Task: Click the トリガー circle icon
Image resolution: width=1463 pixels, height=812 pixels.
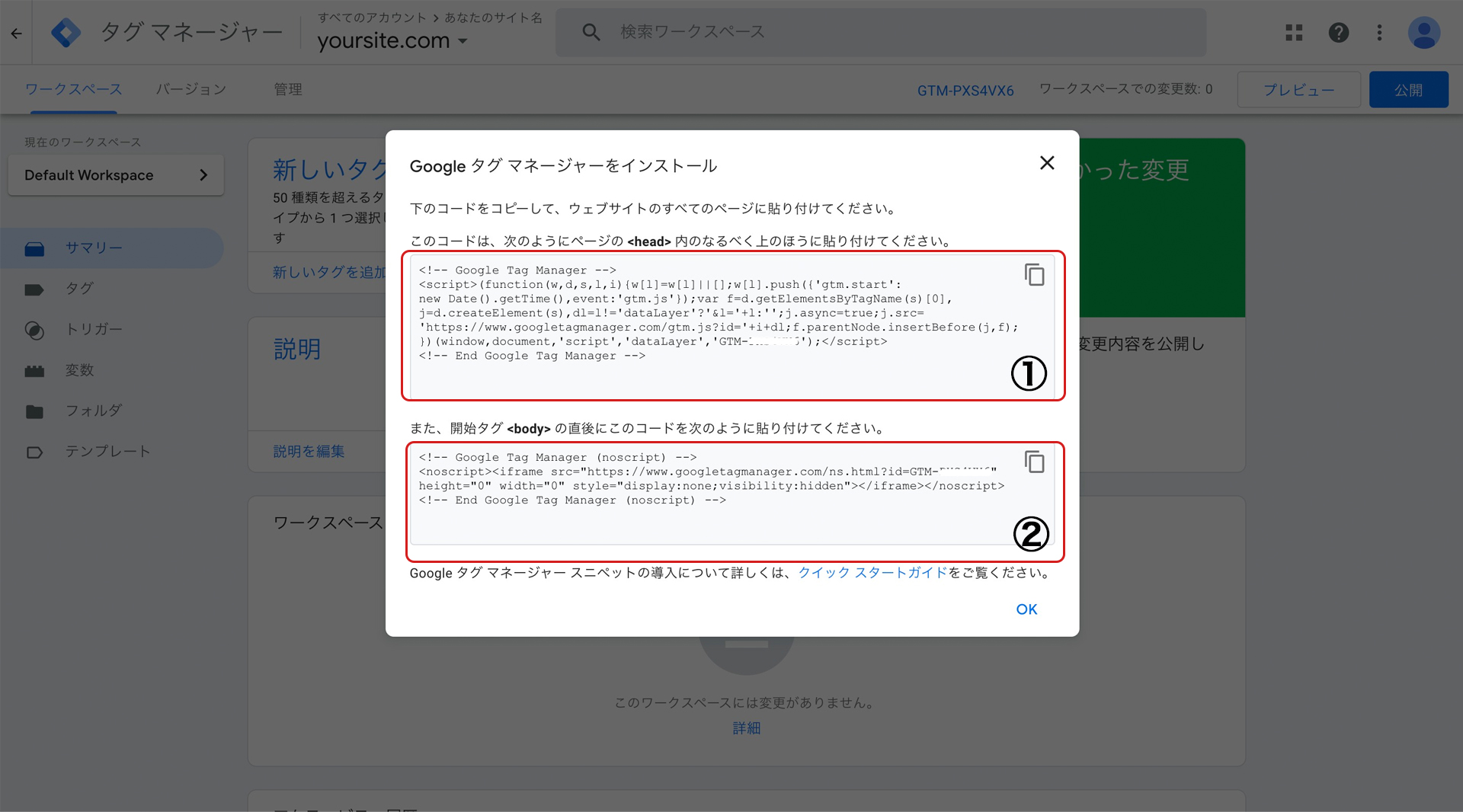Action: click(34, 330)
